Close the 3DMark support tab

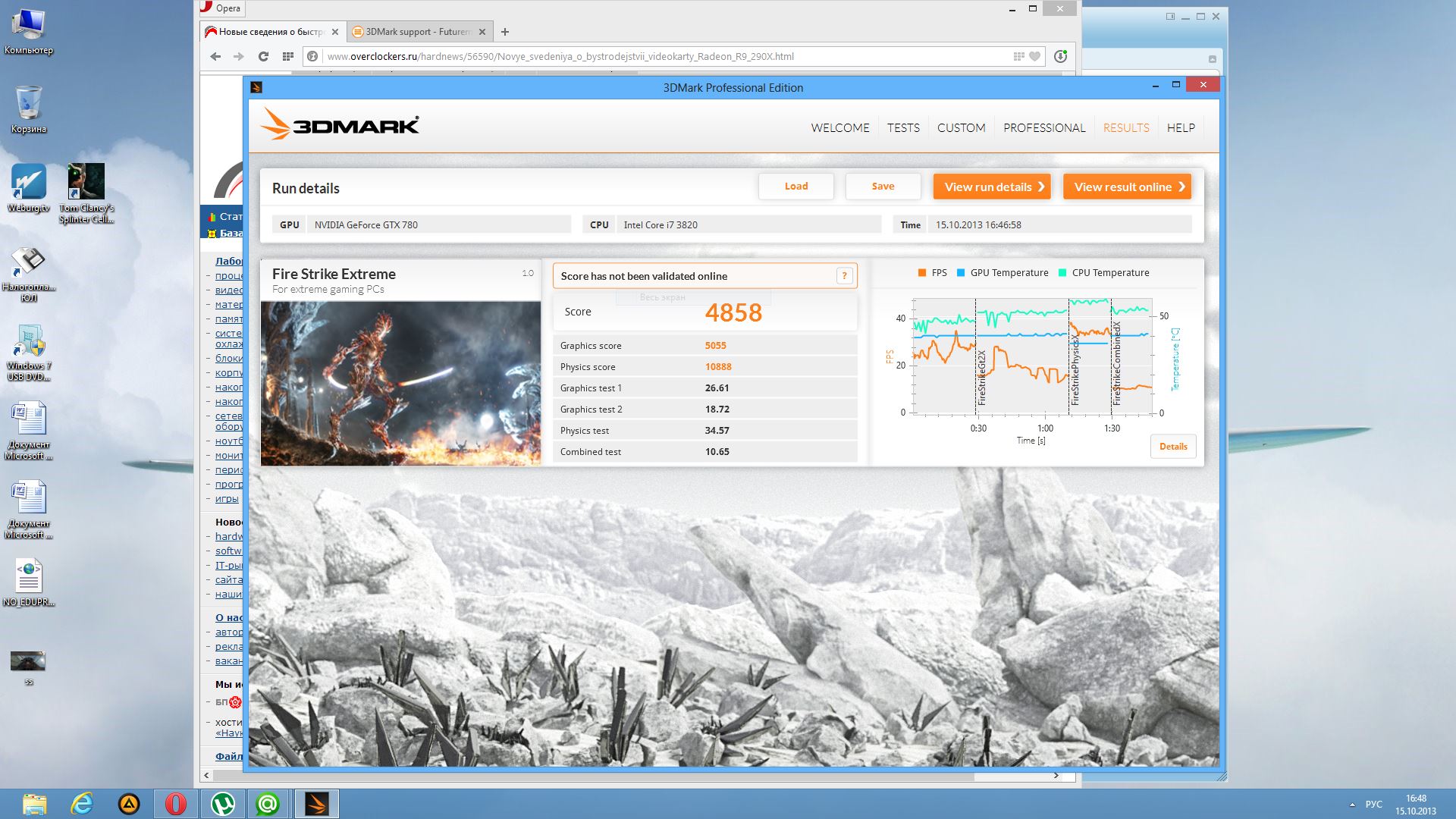[482, 32]
